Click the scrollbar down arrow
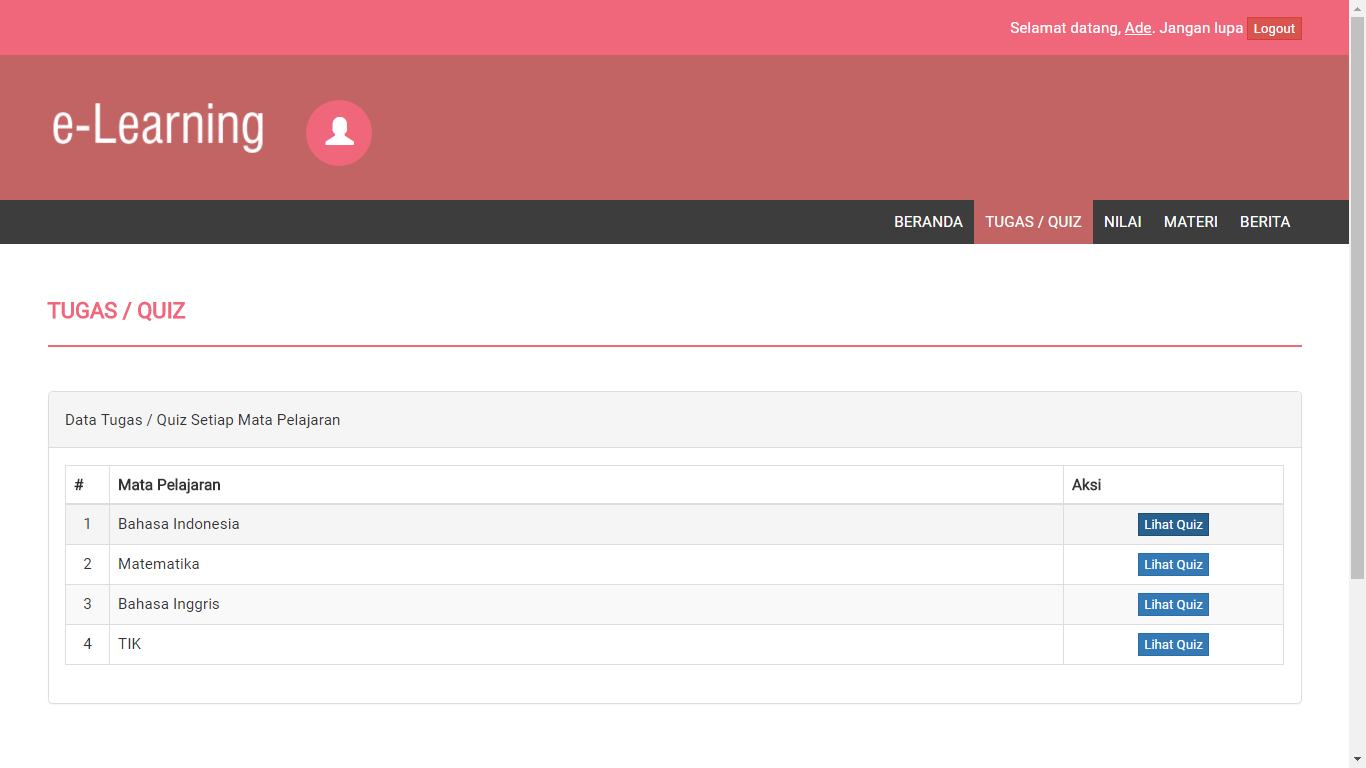The width and height of the screenshot is (1366, 768). click(x=1357, y=760)
